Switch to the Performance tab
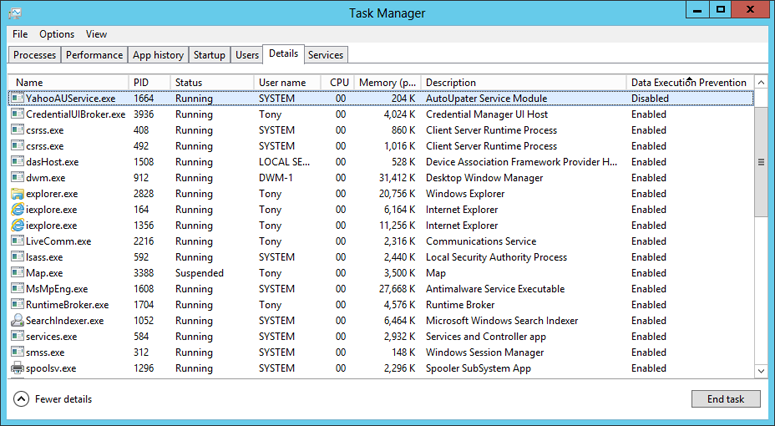Viewport: 775px width, 426px height. pyautogui.click(x=95, y=55)
